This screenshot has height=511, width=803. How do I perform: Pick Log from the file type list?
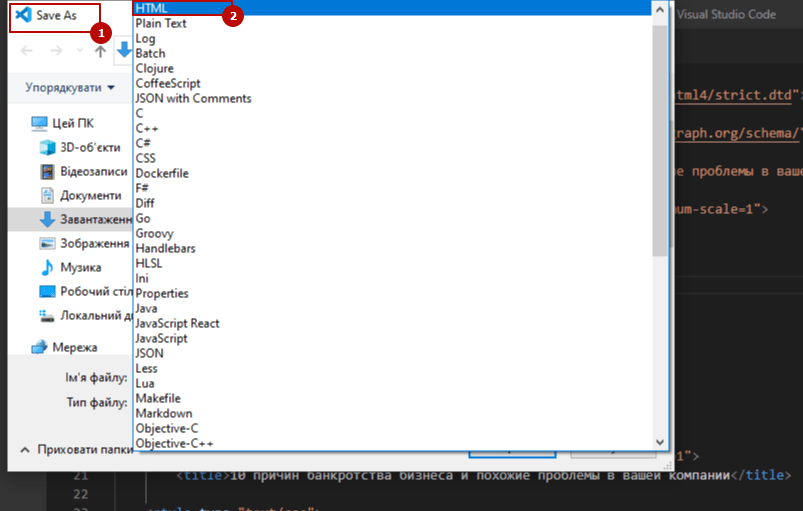(392, 38)
